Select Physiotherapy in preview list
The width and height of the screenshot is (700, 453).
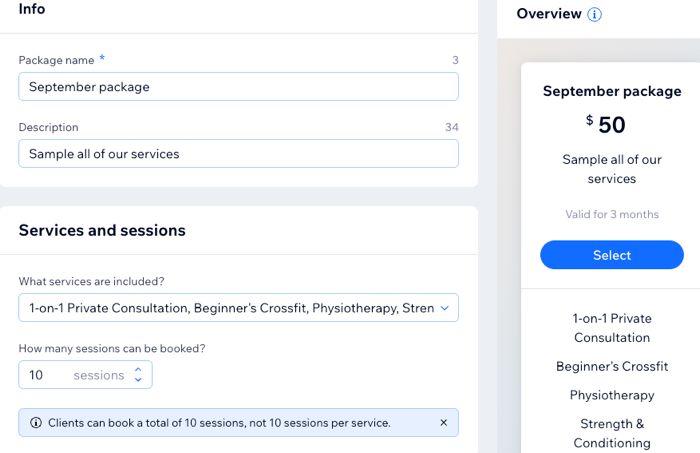[612, 395]
